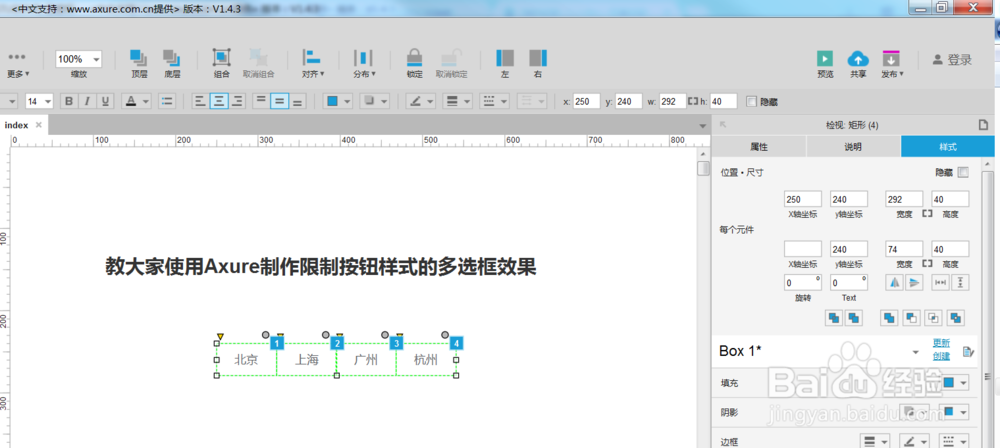1000x448 pixels.
Task: Pop out inspector panel with arrow icon
Action: (x=723, y=125)
